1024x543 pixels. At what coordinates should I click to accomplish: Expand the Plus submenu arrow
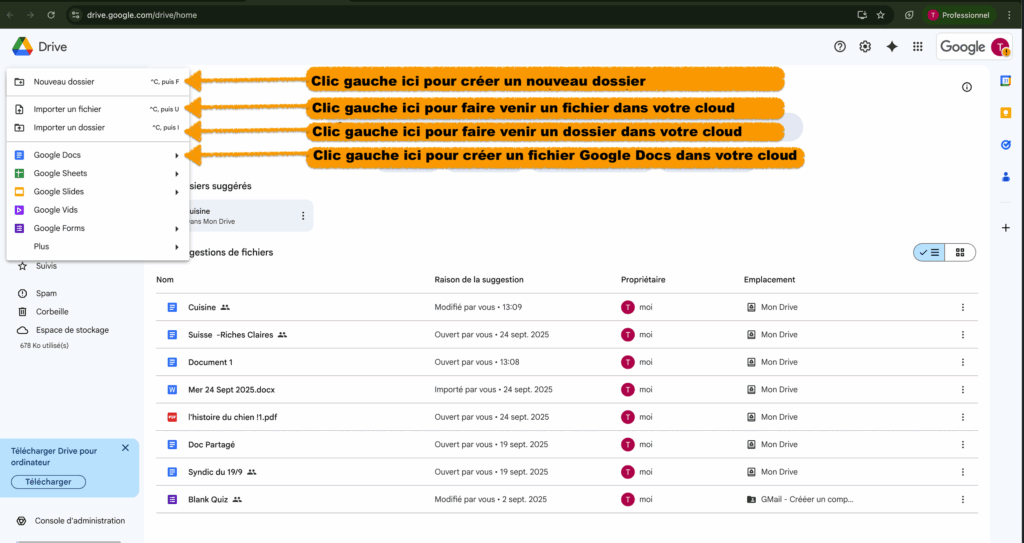click(x=177, y=247)
